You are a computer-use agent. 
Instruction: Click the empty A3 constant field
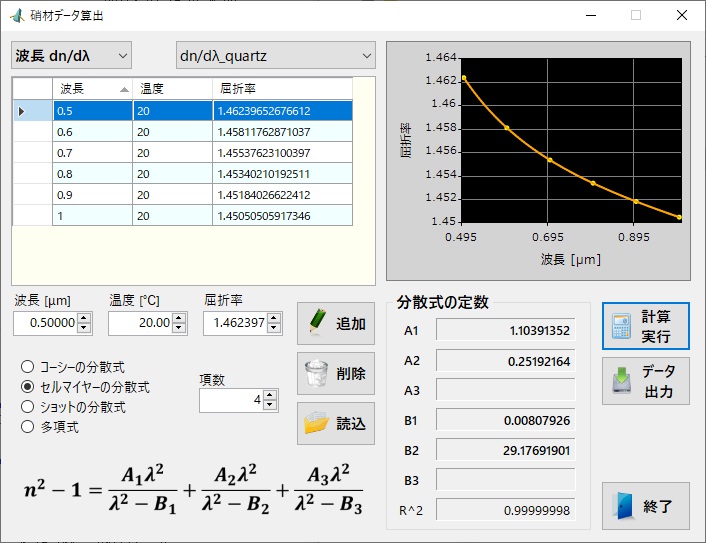coord(505,390)
